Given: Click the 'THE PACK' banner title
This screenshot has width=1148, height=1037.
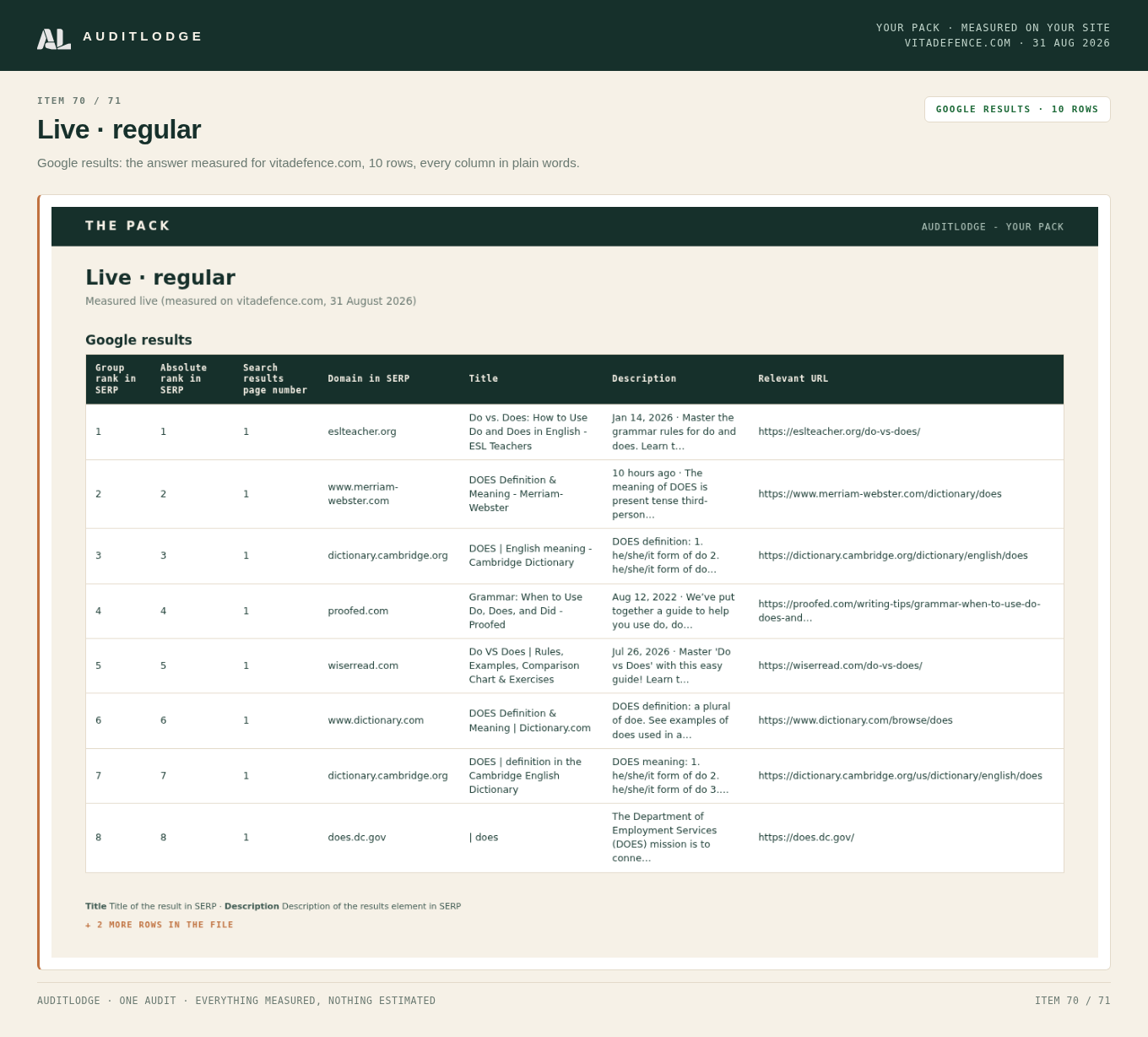Looking at the screenshot, I should click(x=127, y=225).
